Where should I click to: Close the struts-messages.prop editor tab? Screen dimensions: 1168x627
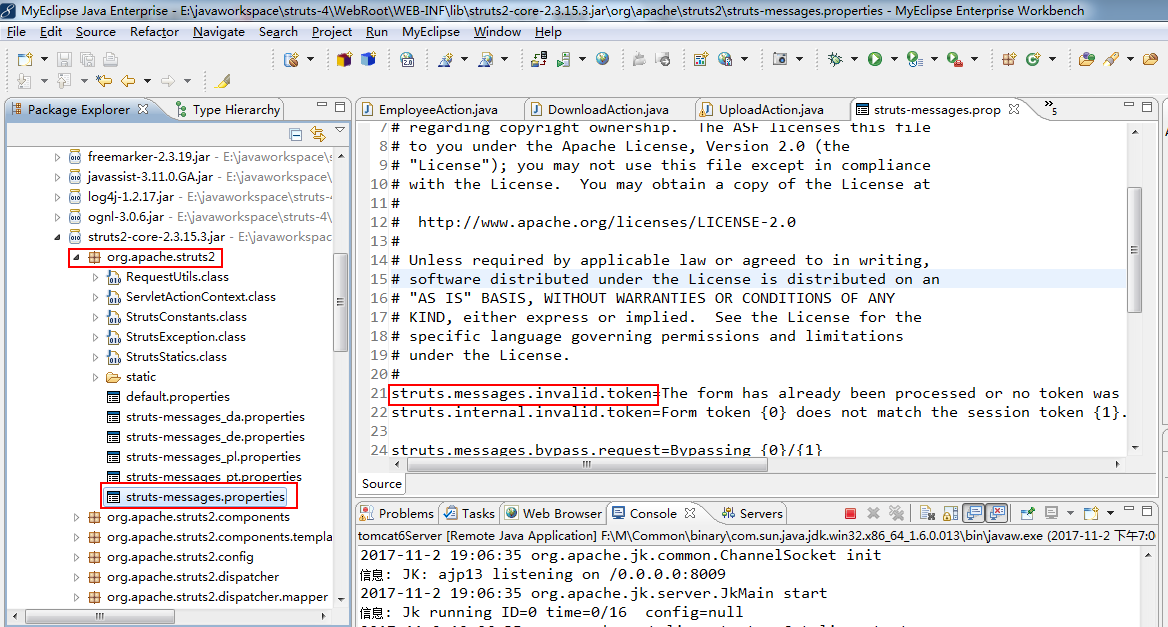[x=1013, y=109]
